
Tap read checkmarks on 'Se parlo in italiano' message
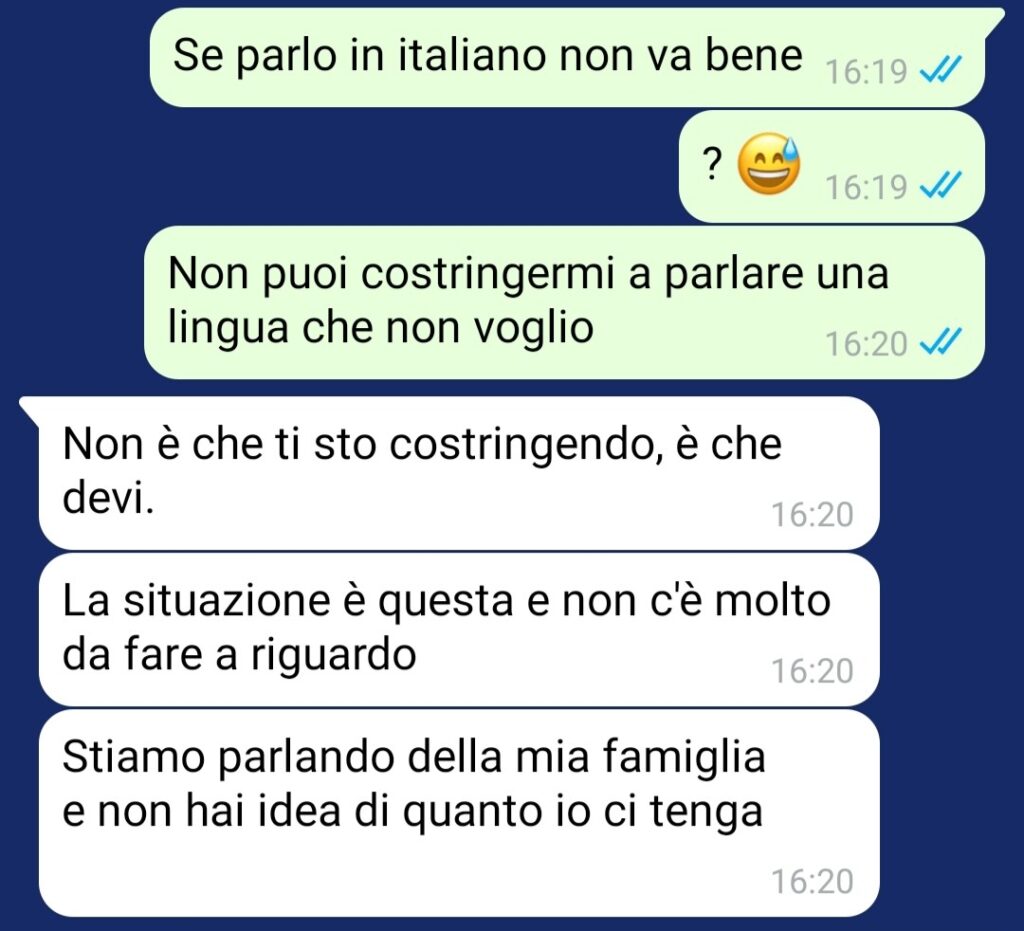pyautogui.click(x=940, y=69)
